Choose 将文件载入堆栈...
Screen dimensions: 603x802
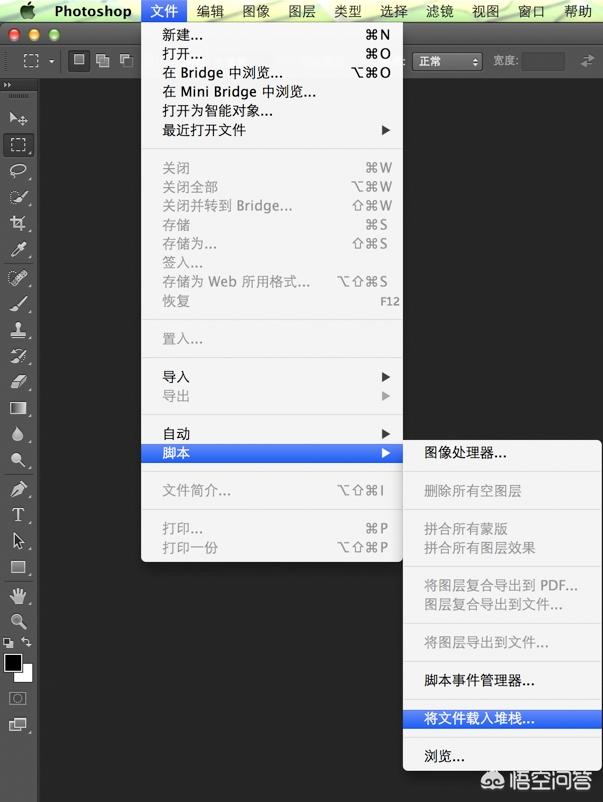pos(502,719)
